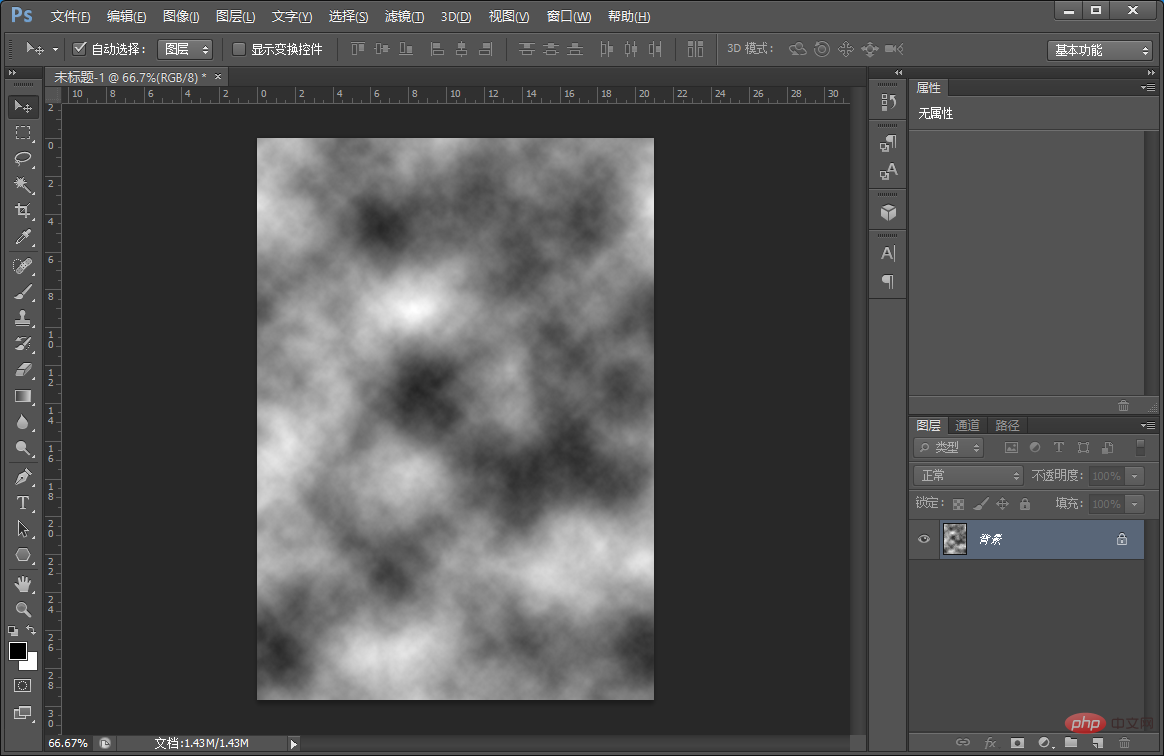
Task: Select the Dodge tool
Action: point(23,448)
